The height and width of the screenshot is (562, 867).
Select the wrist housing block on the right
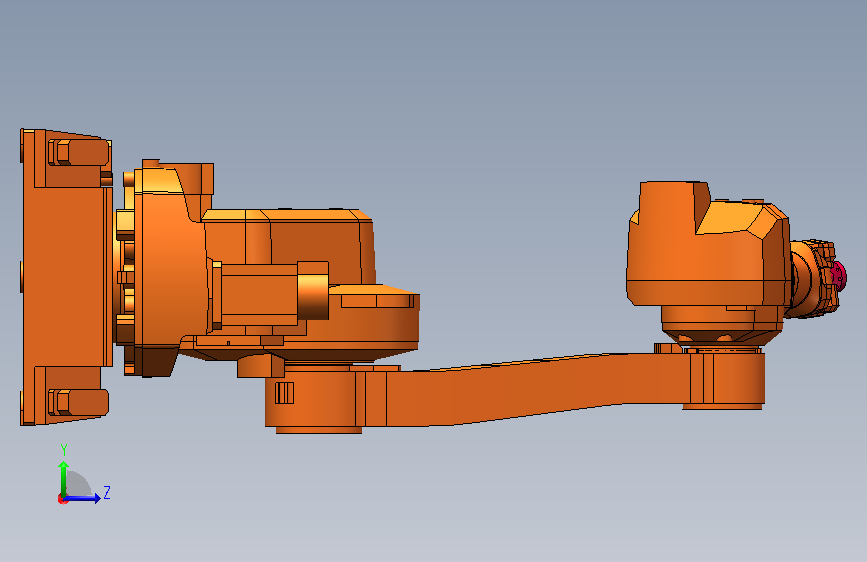(x=709, y=243)
